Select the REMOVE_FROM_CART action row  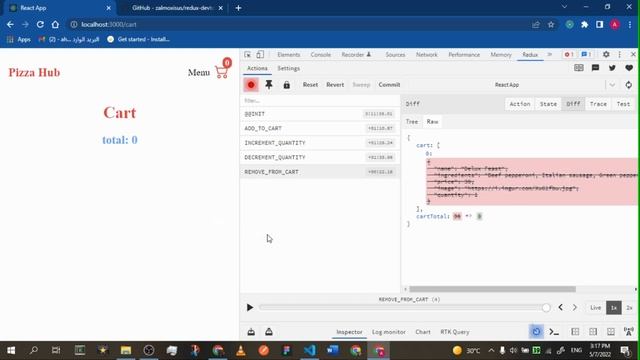coord(320,172)
